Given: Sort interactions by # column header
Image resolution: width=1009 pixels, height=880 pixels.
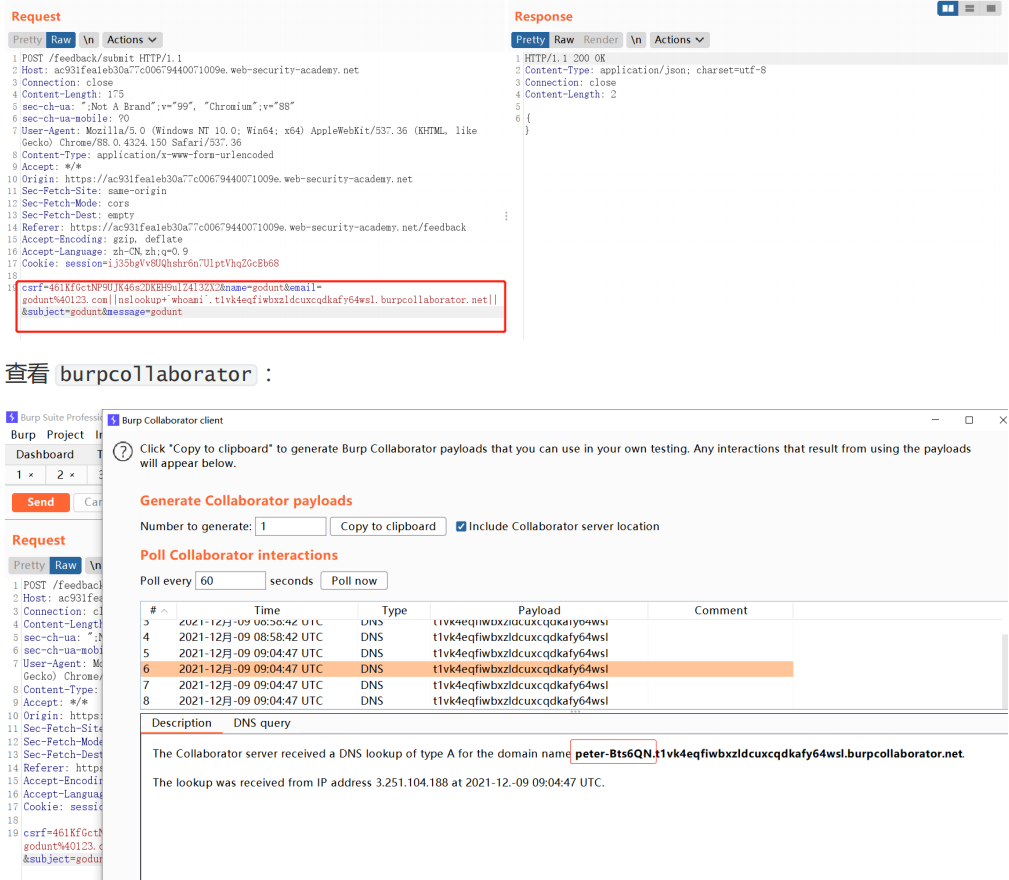Looking at the screenshot, I should coord(158,610).
